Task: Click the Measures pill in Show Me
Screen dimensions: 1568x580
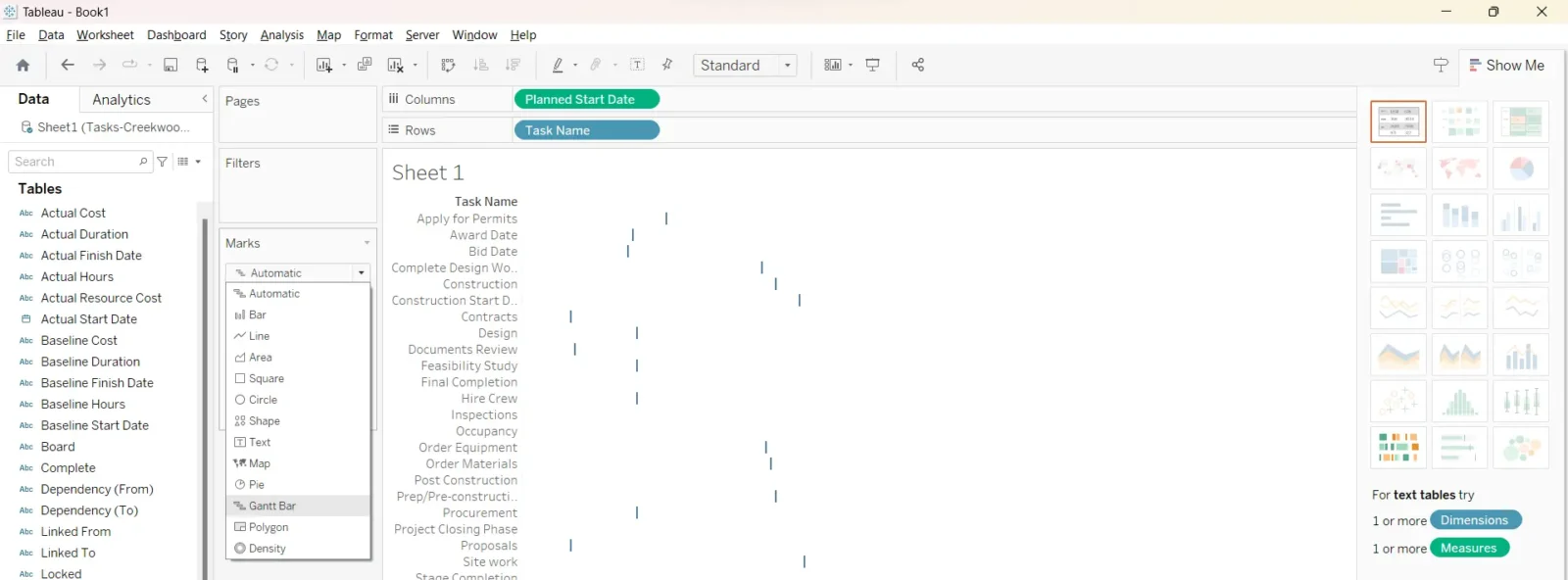Action: 1469,548
